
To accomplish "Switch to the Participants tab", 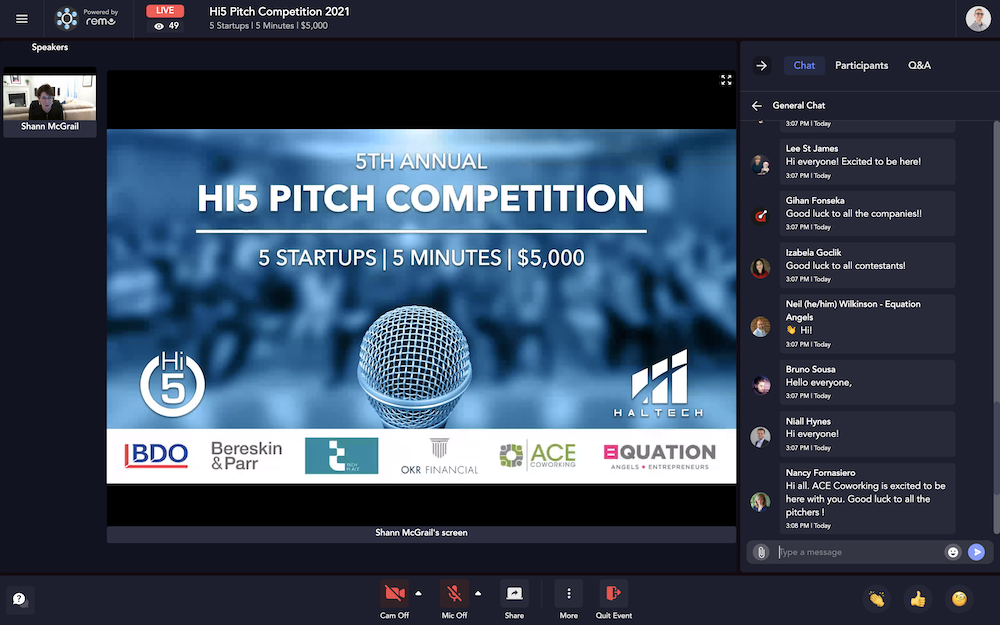I will [861, 65].
